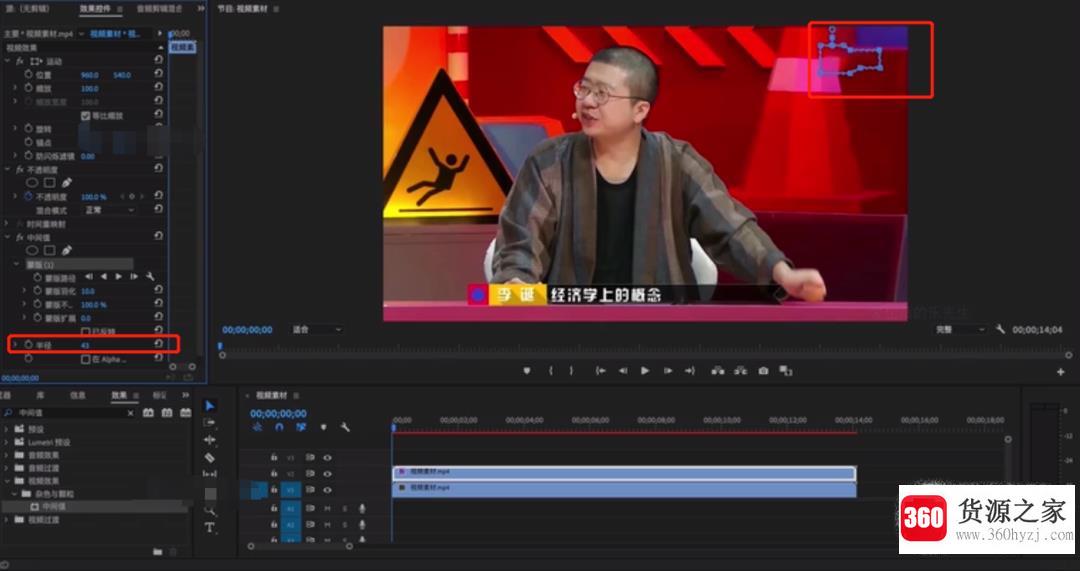Reset the 半径 parameter value
The height and width of the screenshot is (571, 1080).
(158, 344)
